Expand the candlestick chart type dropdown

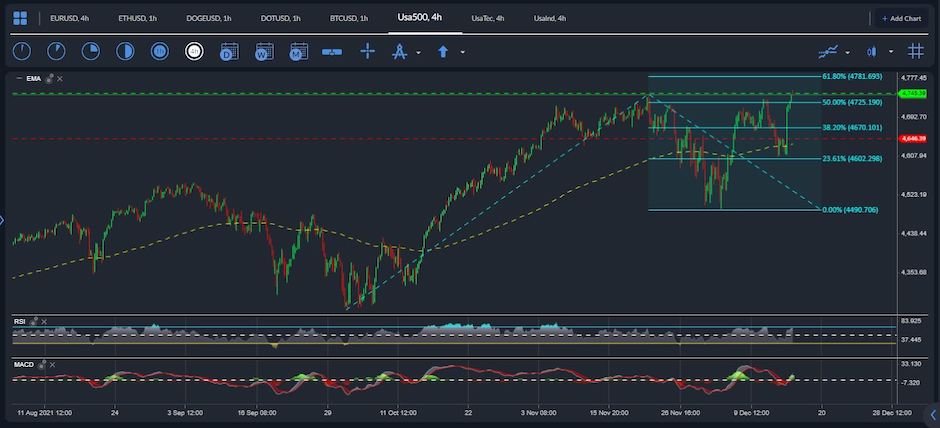pos(891,52)
